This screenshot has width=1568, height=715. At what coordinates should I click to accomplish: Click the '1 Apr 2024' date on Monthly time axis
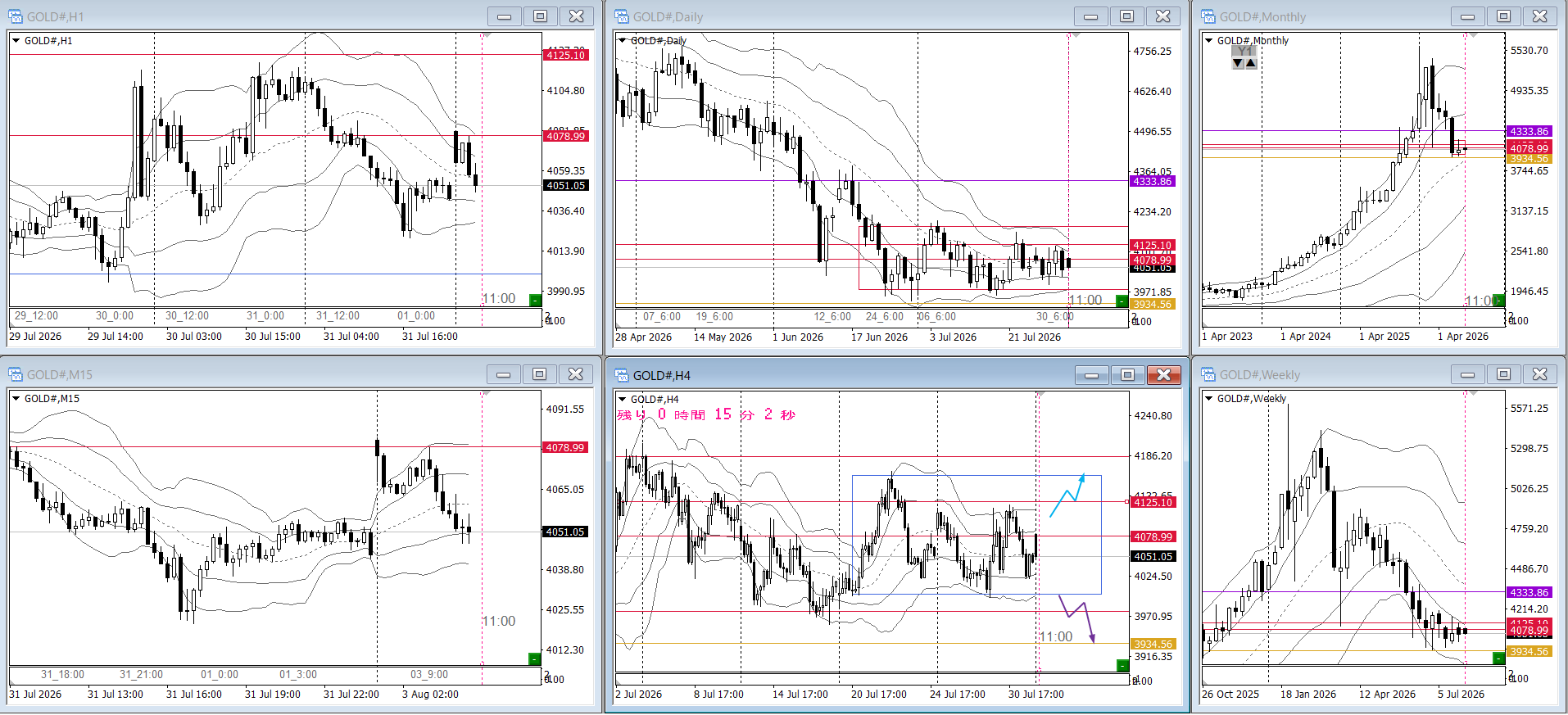click(1305, 337)
